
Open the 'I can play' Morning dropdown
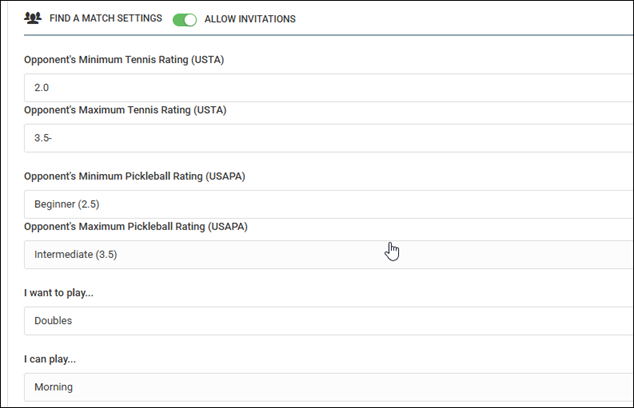328,387
